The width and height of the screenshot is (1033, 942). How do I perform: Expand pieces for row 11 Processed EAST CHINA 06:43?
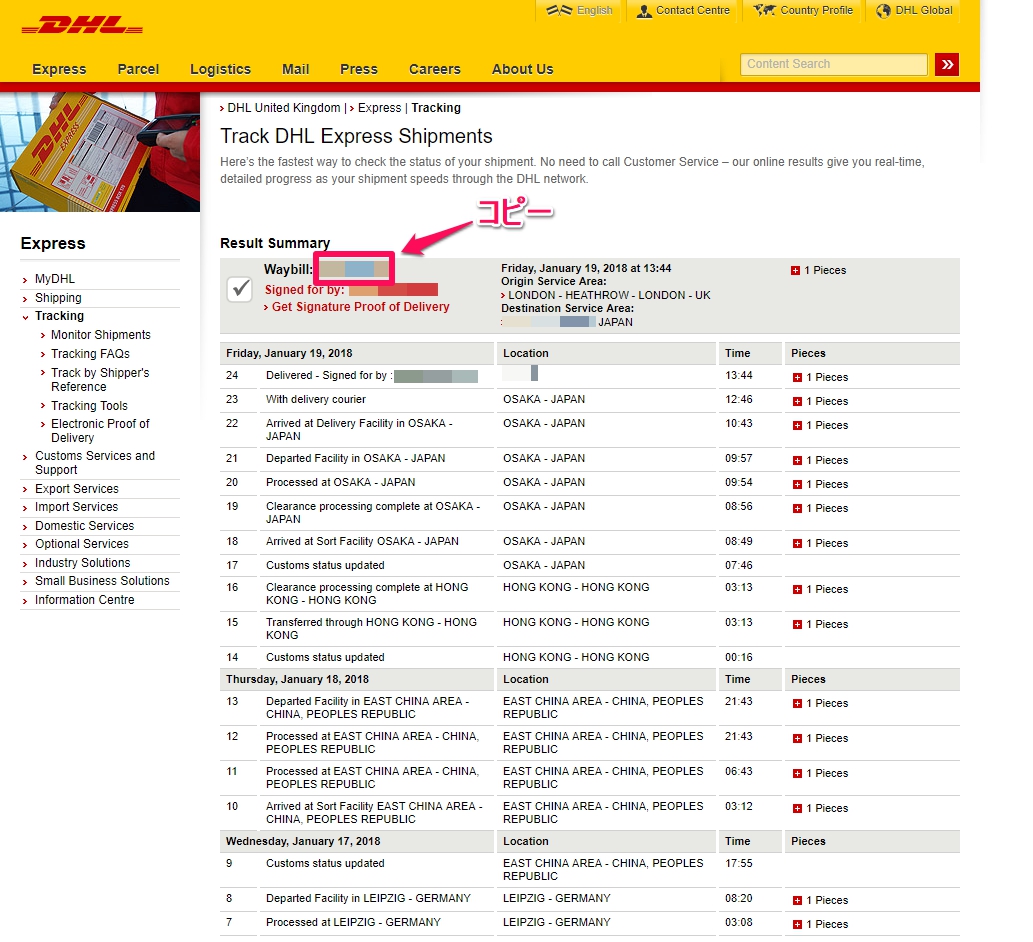797,773
